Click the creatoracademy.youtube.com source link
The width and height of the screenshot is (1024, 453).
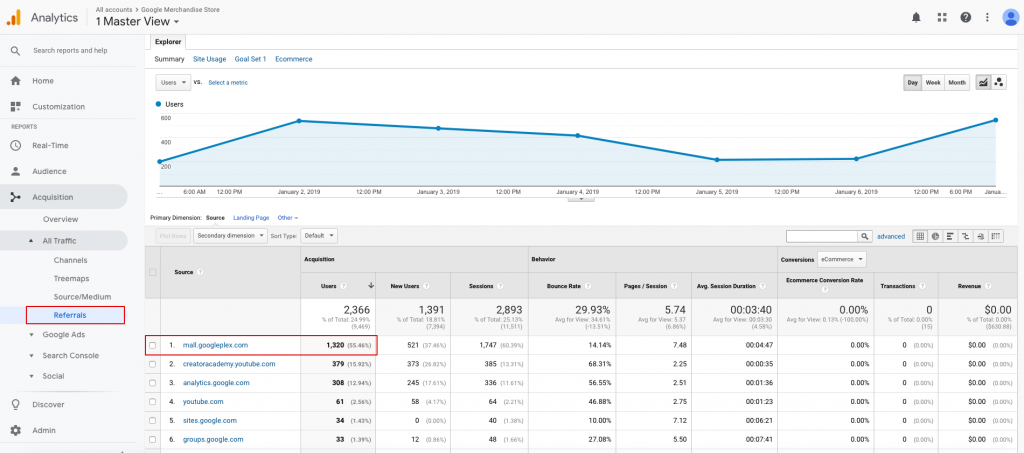(x=229, y=364)
